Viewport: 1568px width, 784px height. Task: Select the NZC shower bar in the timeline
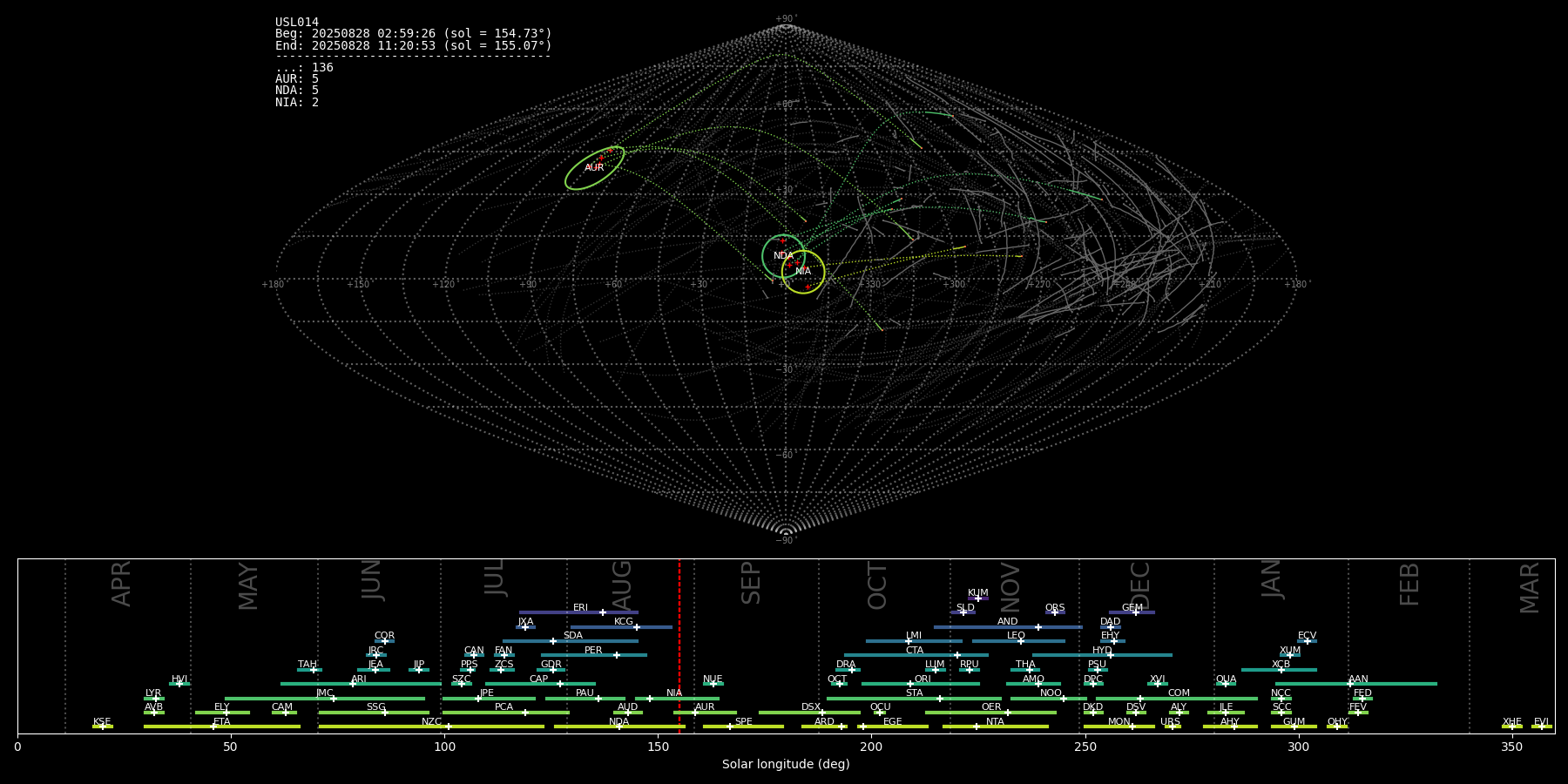click(x=431, y=727)
